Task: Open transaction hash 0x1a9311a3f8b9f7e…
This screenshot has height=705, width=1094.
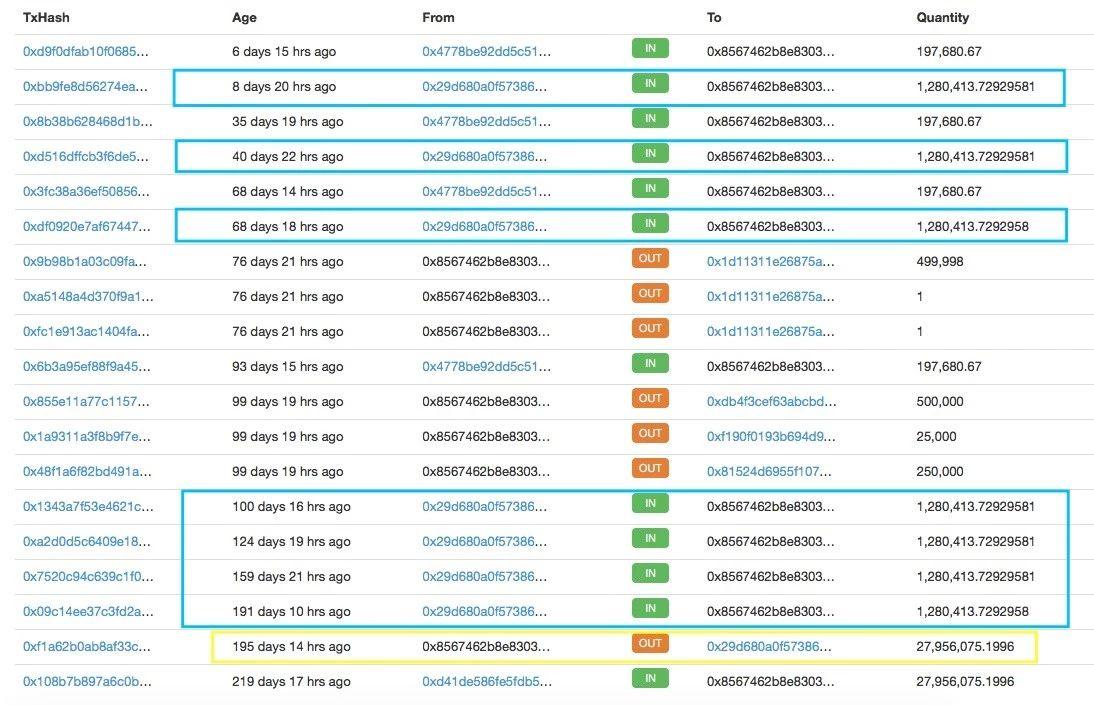Action: pyautogui.click(x=87, y=436)
